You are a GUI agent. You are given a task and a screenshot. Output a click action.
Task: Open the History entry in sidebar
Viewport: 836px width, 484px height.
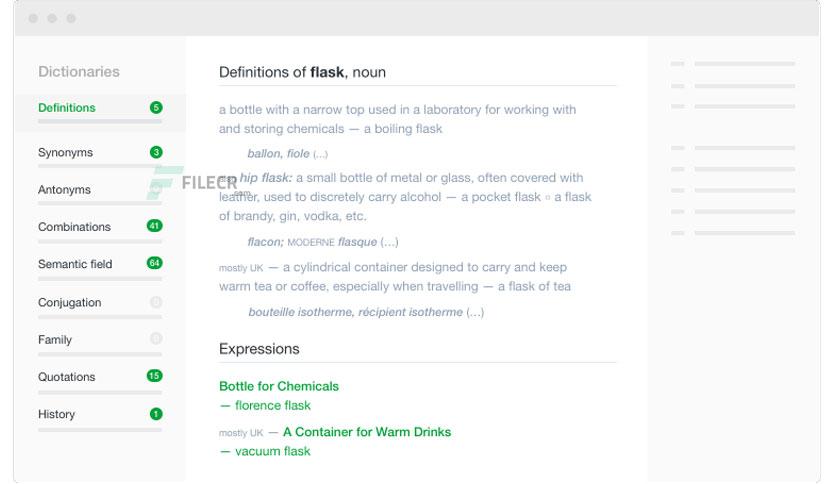click(57, 415)
